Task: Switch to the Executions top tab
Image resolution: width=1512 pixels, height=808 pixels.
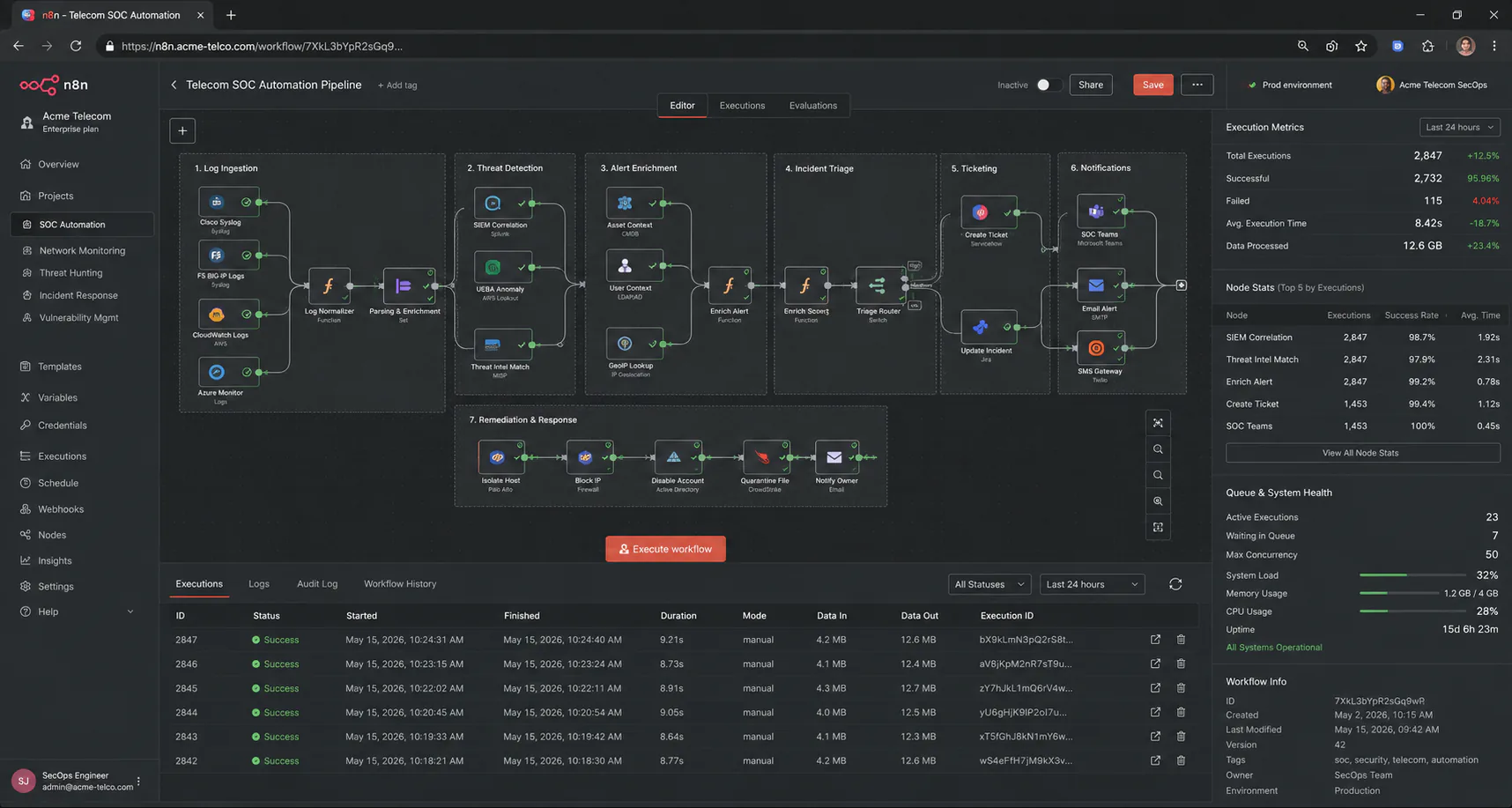Action: 742,106
